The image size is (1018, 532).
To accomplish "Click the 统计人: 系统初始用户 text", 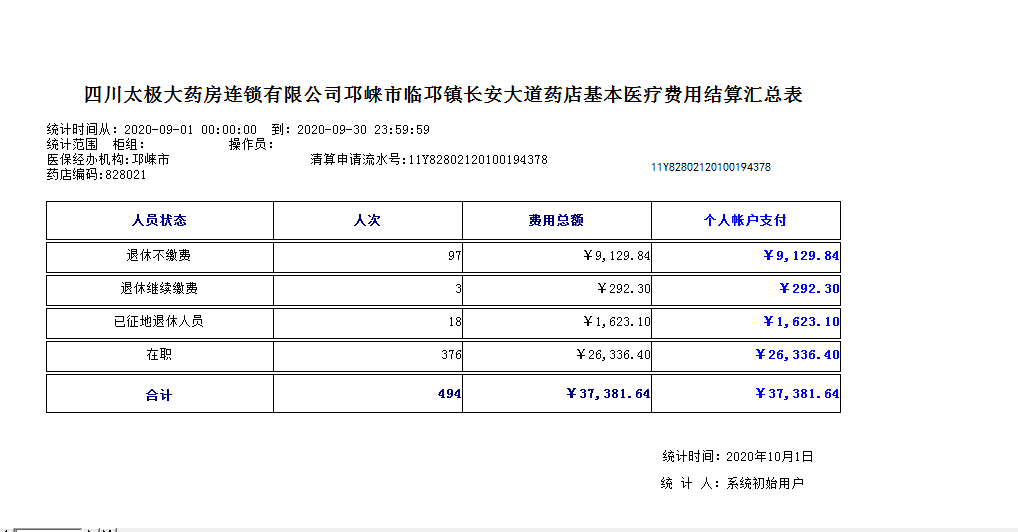I will pos(732,483).
